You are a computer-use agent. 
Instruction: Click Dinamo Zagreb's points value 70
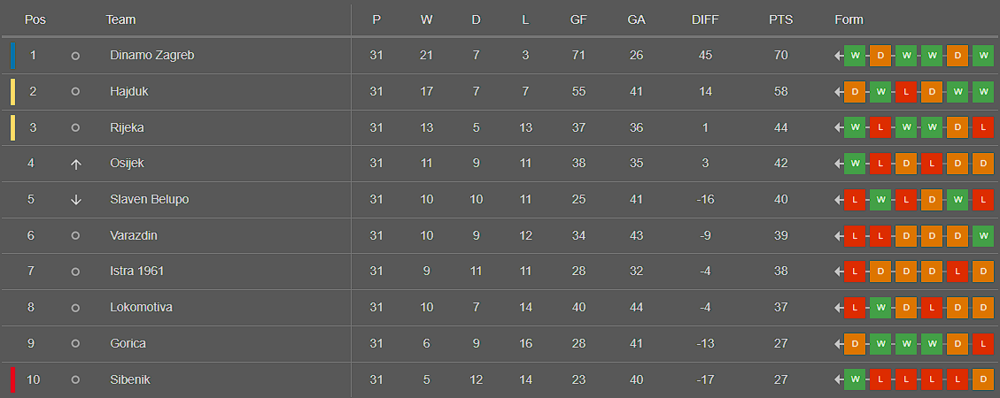pyautogui.click(x=781, y=55)
